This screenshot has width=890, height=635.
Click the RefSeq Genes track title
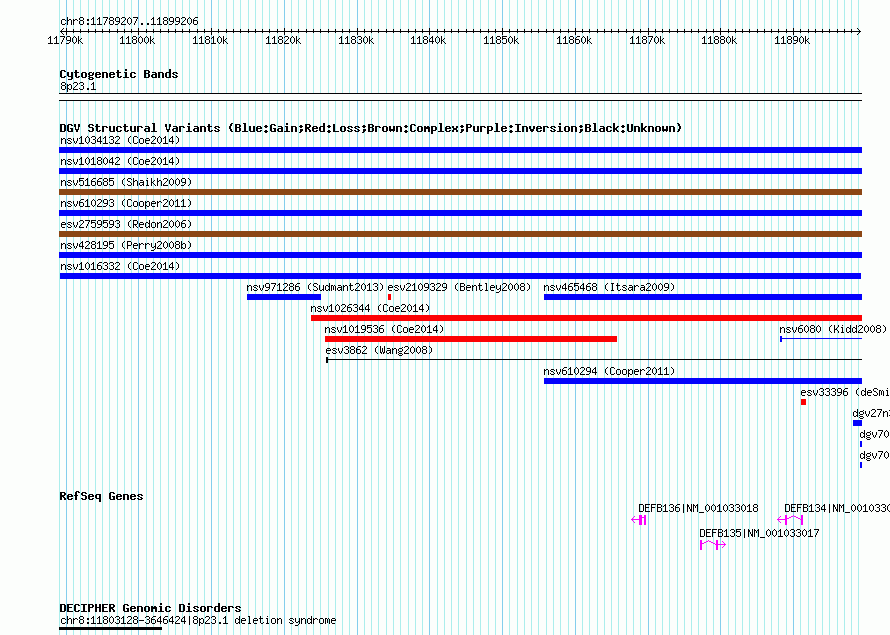click(101, 496)
